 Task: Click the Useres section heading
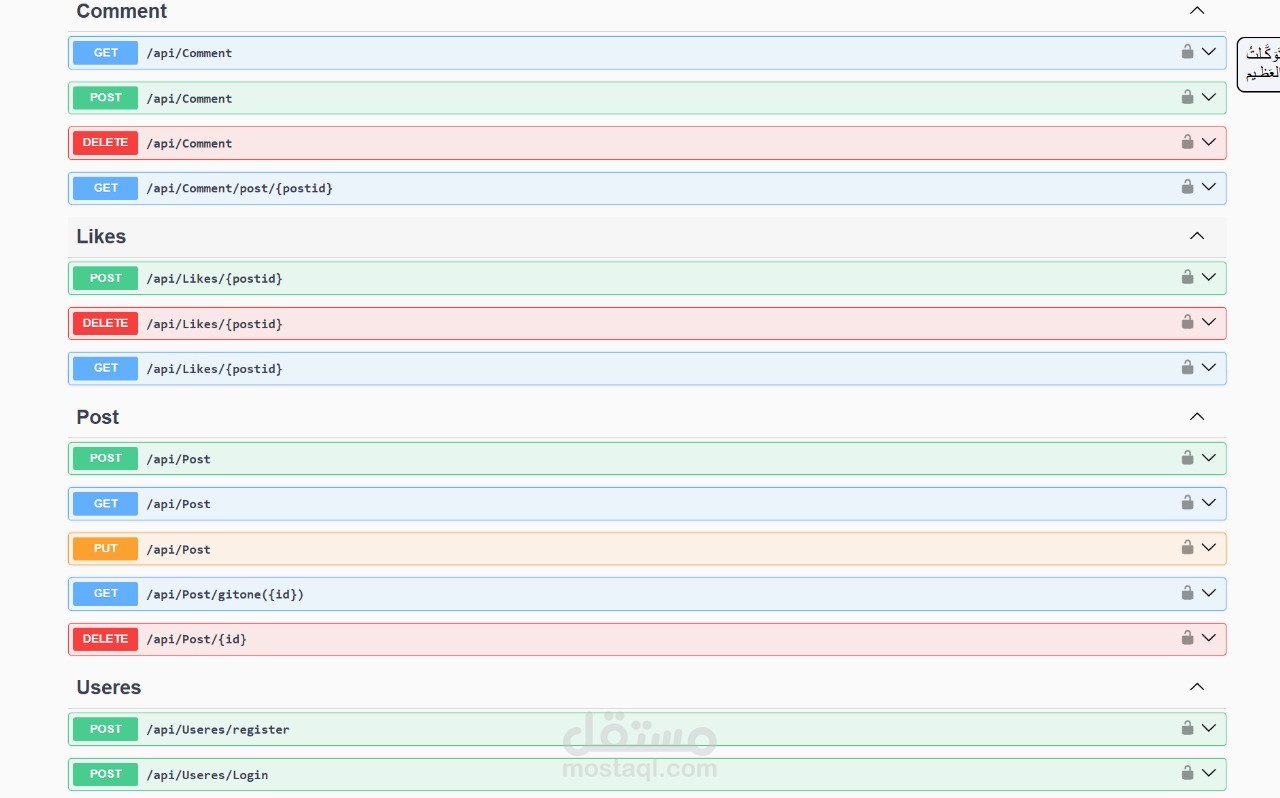(109, 687)
